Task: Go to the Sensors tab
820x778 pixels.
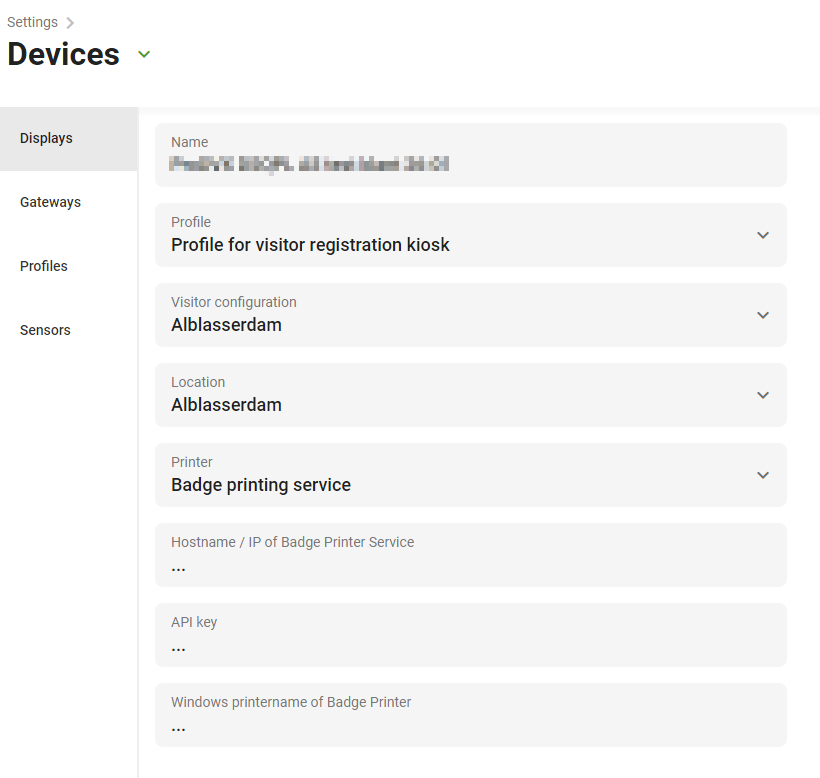Action: [x=45, y=330]
